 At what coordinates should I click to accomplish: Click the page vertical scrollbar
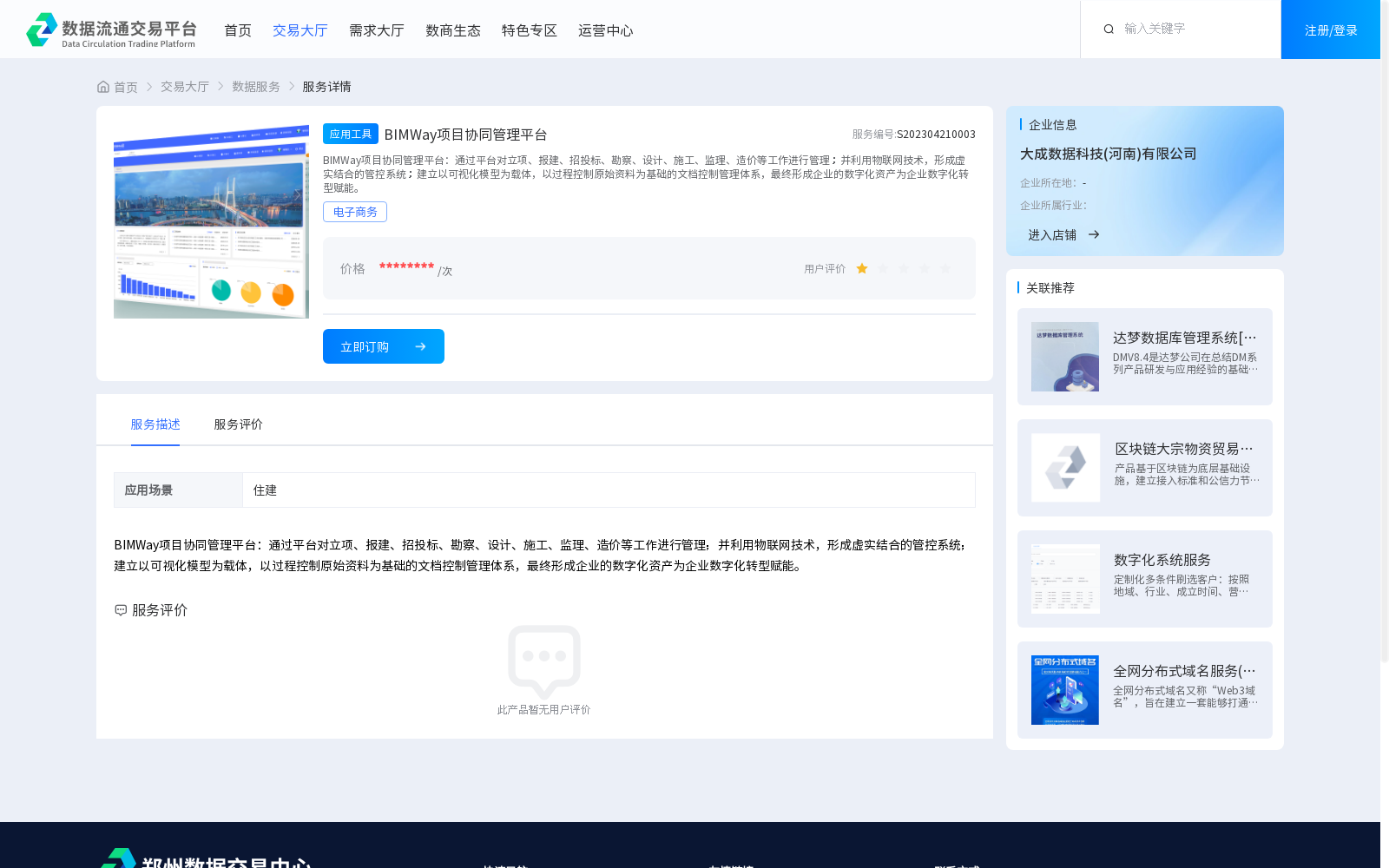click(x=1385, y=330)
